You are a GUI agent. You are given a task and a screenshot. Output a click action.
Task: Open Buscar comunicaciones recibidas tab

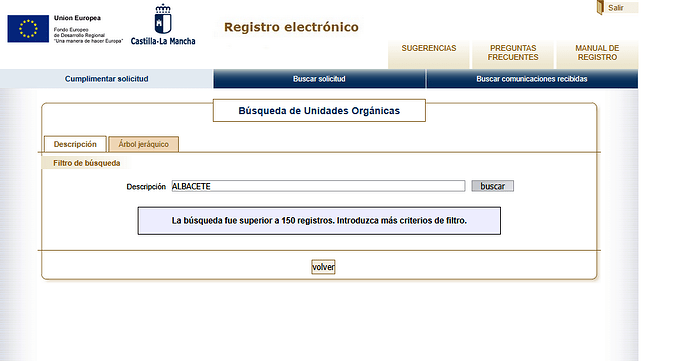coord(532,79)
